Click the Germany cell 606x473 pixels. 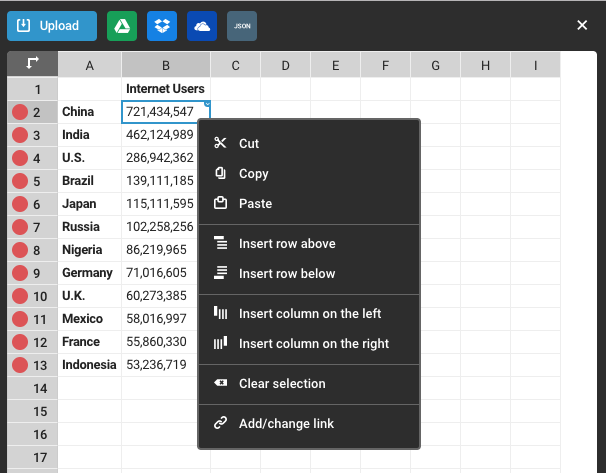point(90,273)
